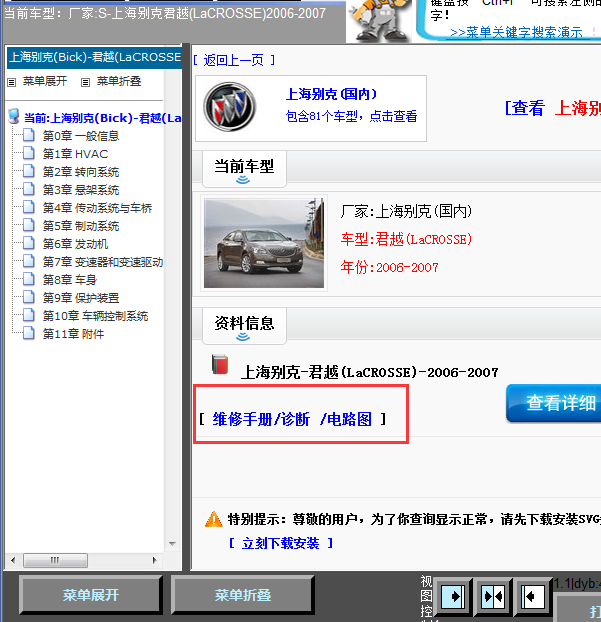Go back via 返回上一页 link

pos(234,60)
